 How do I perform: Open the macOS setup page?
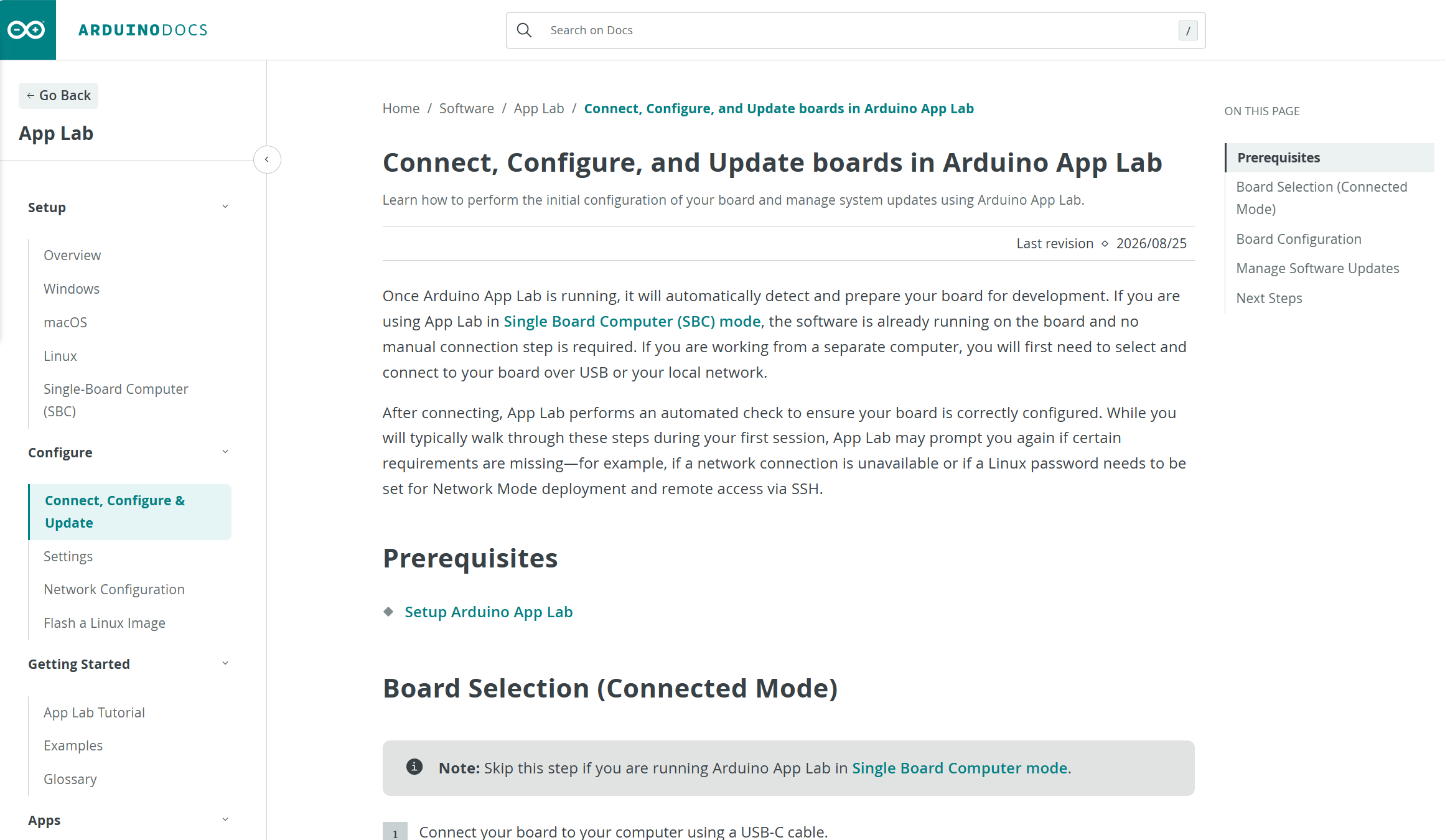65,322
